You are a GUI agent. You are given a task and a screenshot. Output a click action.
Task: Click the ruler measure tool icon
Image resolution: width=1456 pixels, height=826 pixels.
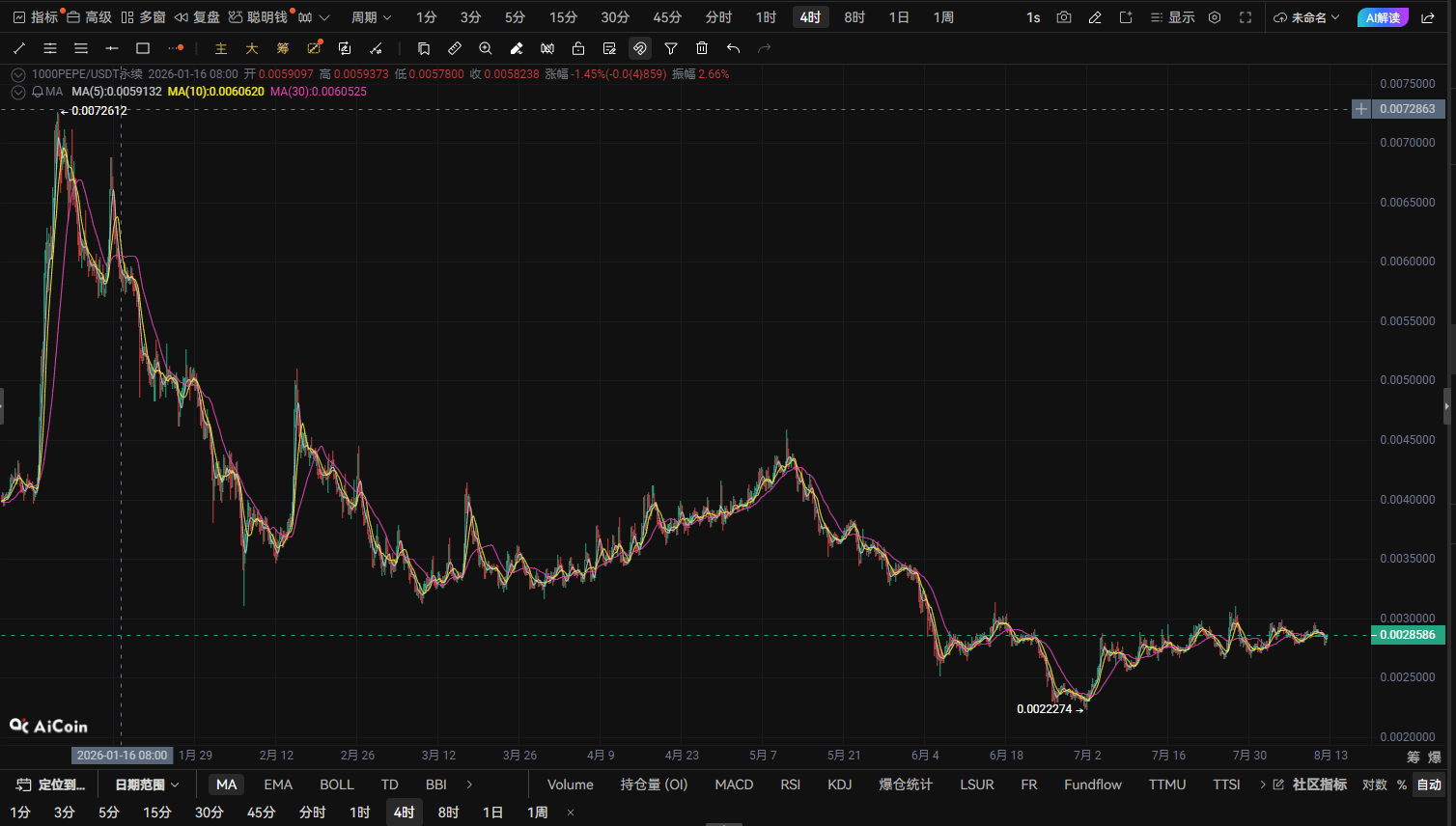click(455, 48)
